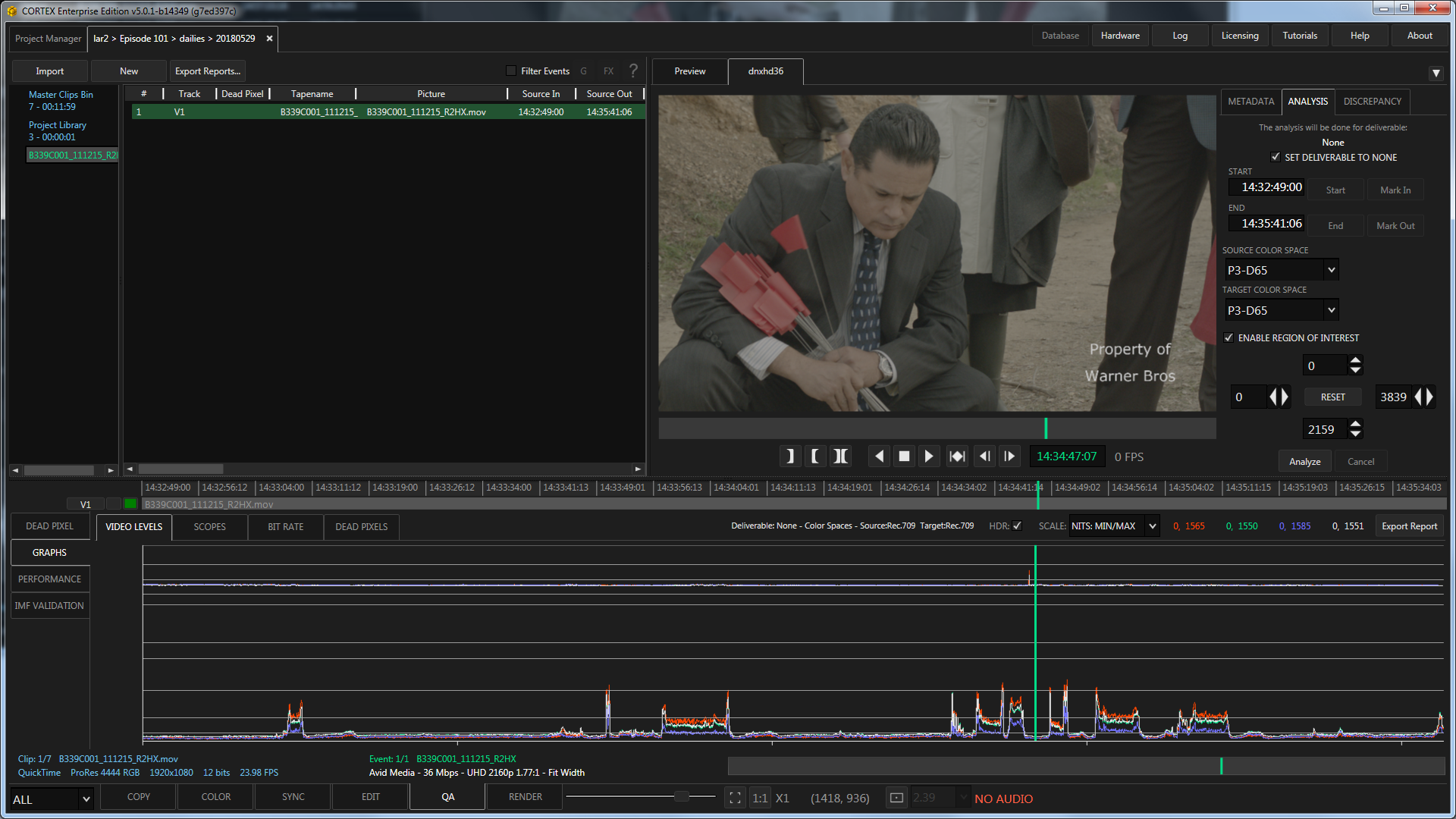Click the Start timecode field 14:32:49:00
This screenshot has height=819, width=1456.
[1266, 187]
